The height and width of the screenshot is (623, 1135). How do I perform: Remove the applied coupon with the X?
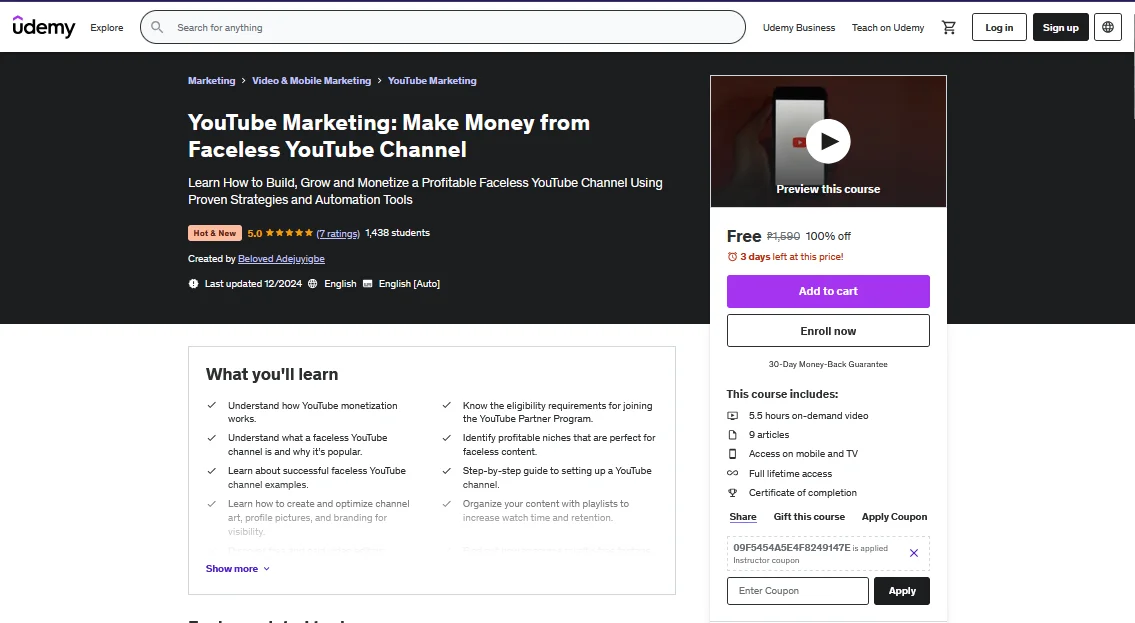914,553
